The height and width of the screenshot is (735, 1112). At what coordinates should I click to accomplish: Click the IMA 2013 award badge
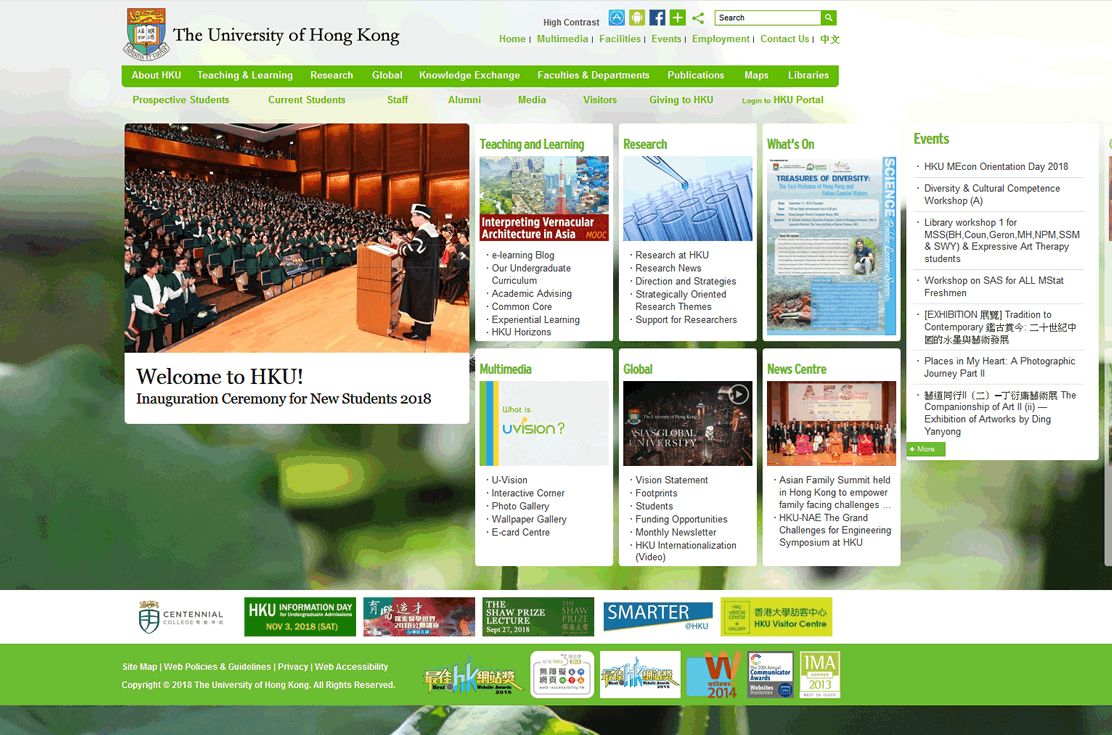click(820, 675)
